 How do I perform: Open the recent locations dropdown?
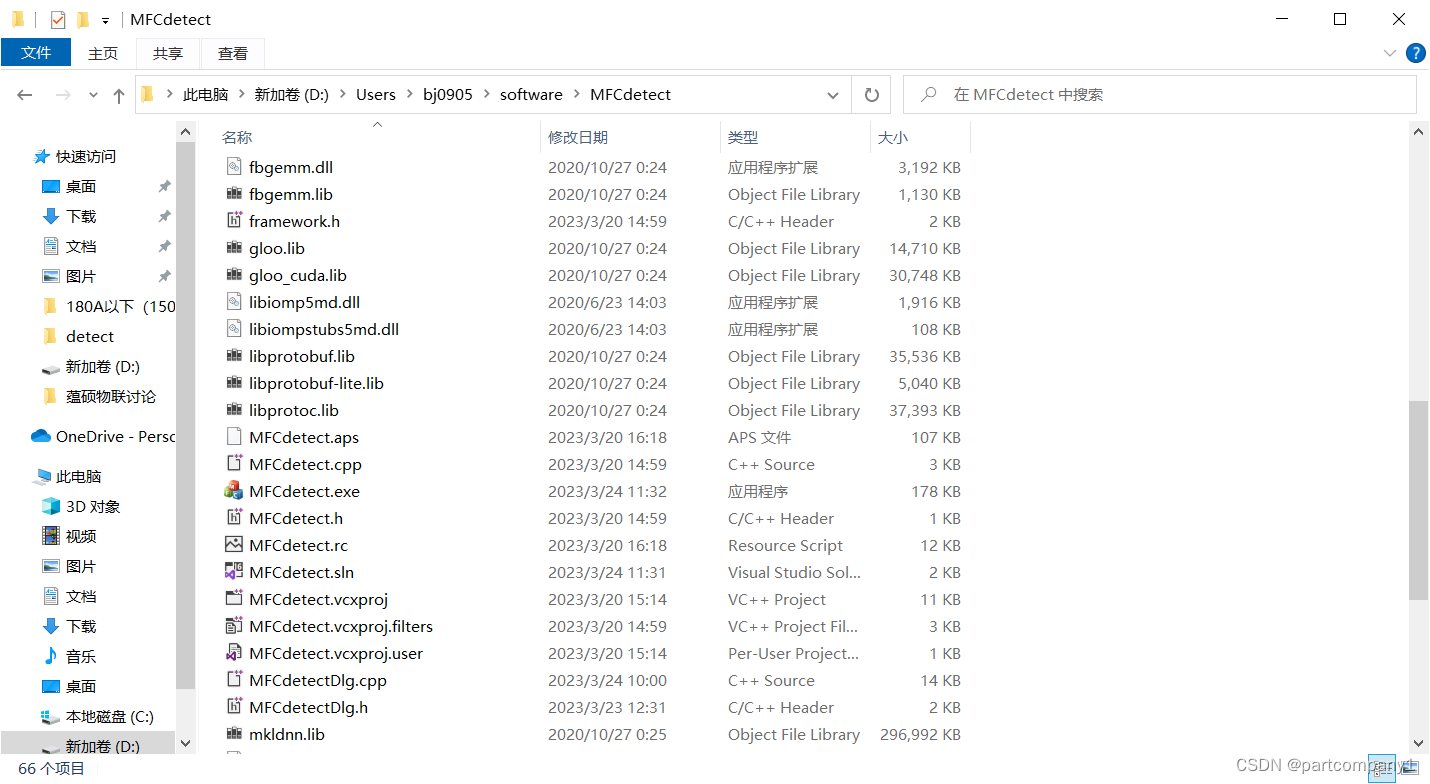click(x=94, y=95)
